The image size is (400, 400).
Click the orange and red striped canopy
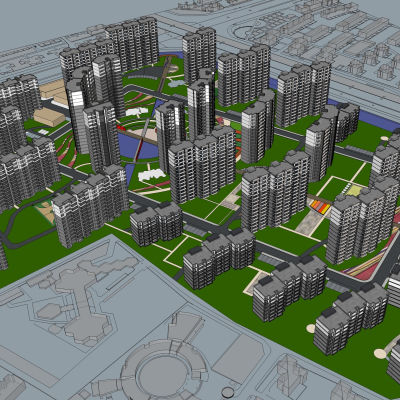pyautogui.click(x=320, y=206)
